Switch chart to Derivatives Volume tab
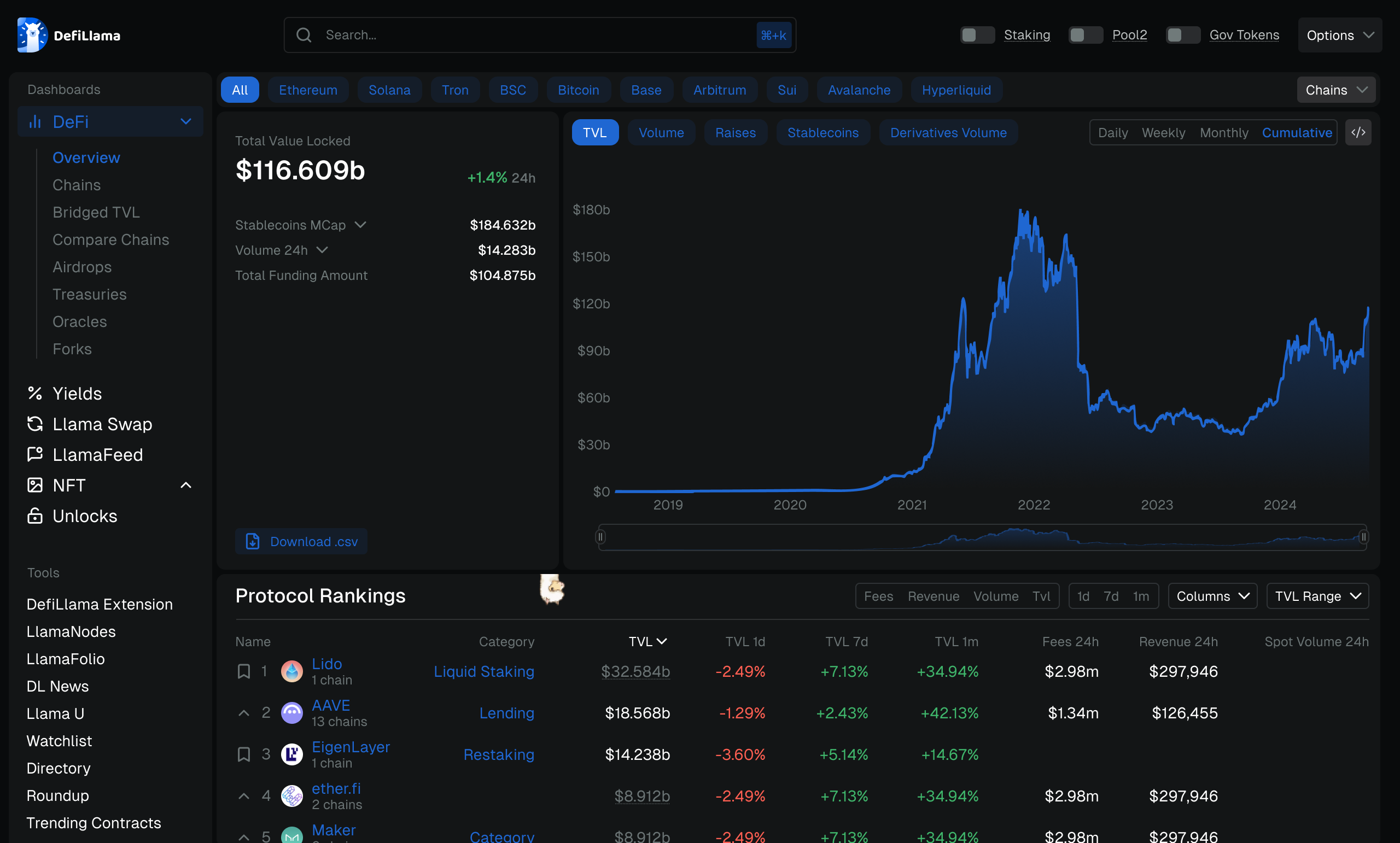Viewport: 1400px width, 843px height. click(948, 132)
